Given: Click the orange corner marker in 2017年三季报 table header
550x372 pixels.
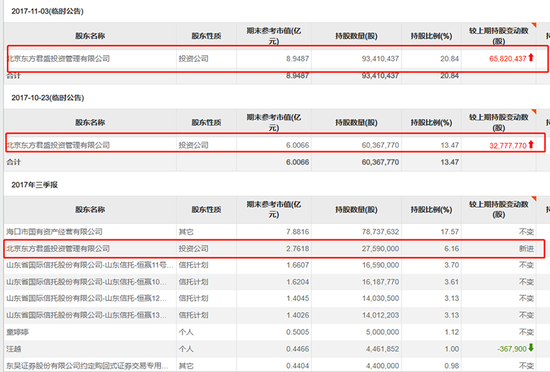Looking at the screenshot, I should (x=534, y=199).
